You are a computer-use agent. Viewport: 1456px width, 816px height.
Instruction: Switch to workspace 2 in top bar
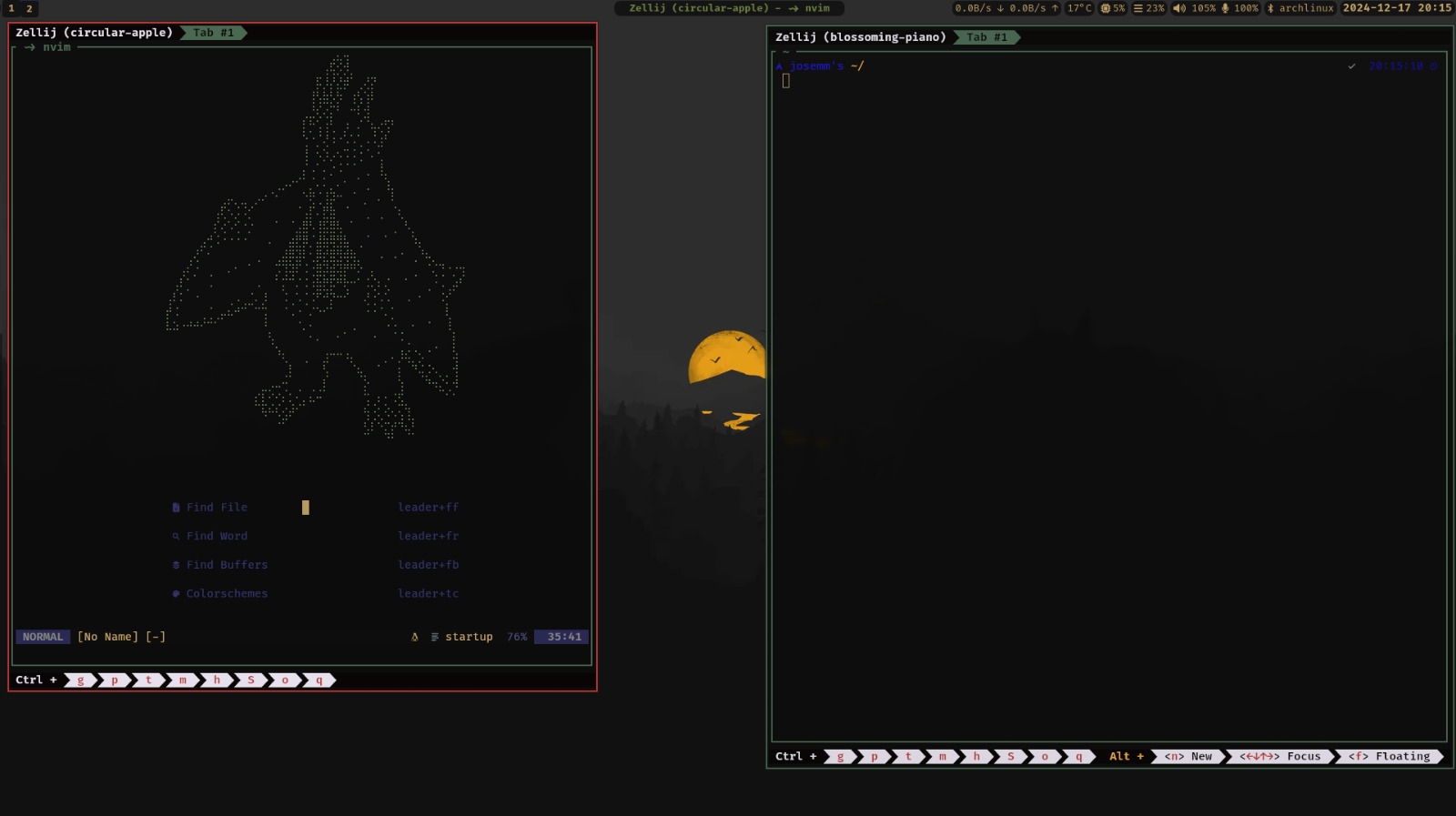point(29,8)
